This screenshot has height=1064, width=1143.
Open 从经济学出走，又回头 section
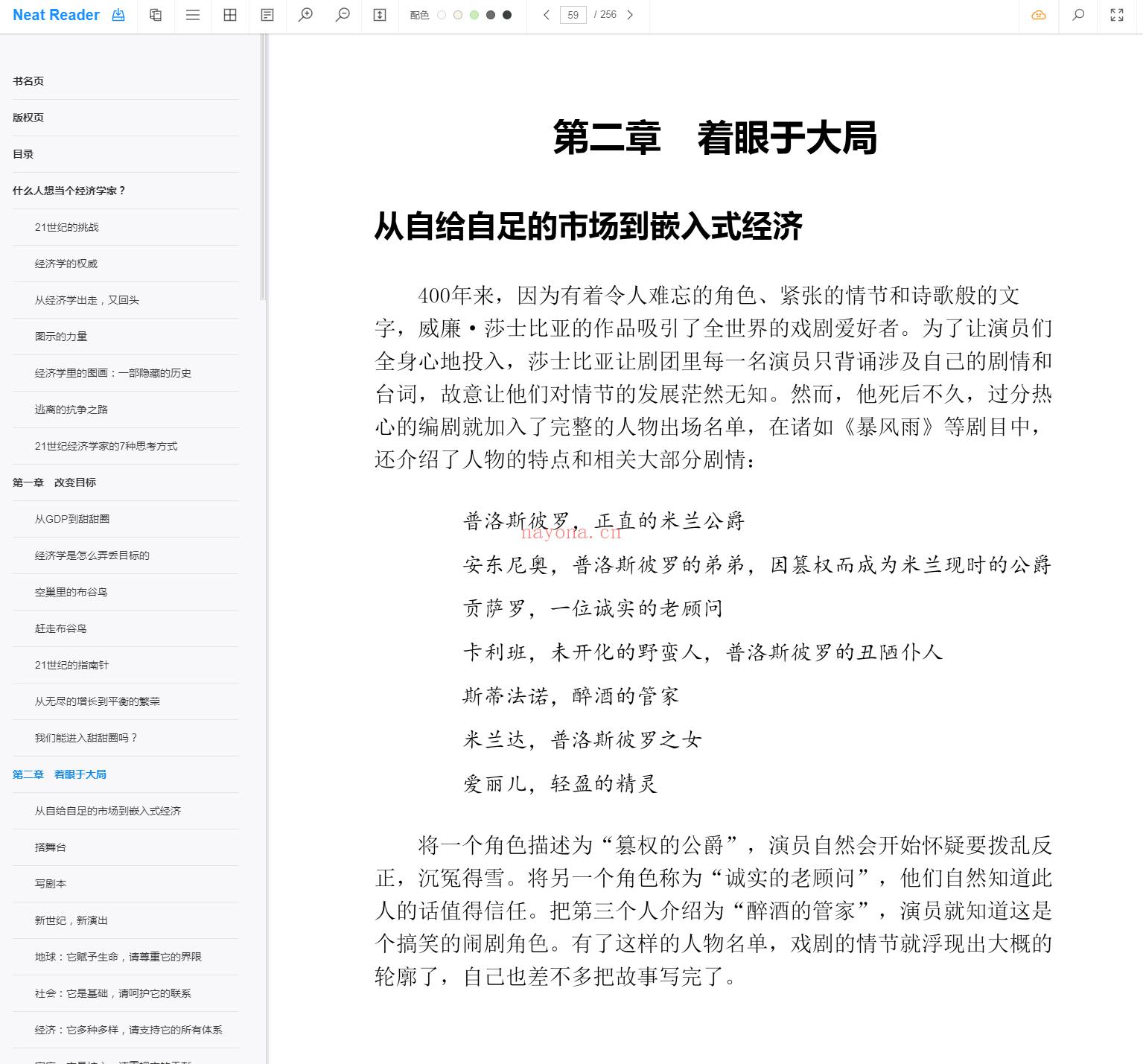click(x=86, y=300)
